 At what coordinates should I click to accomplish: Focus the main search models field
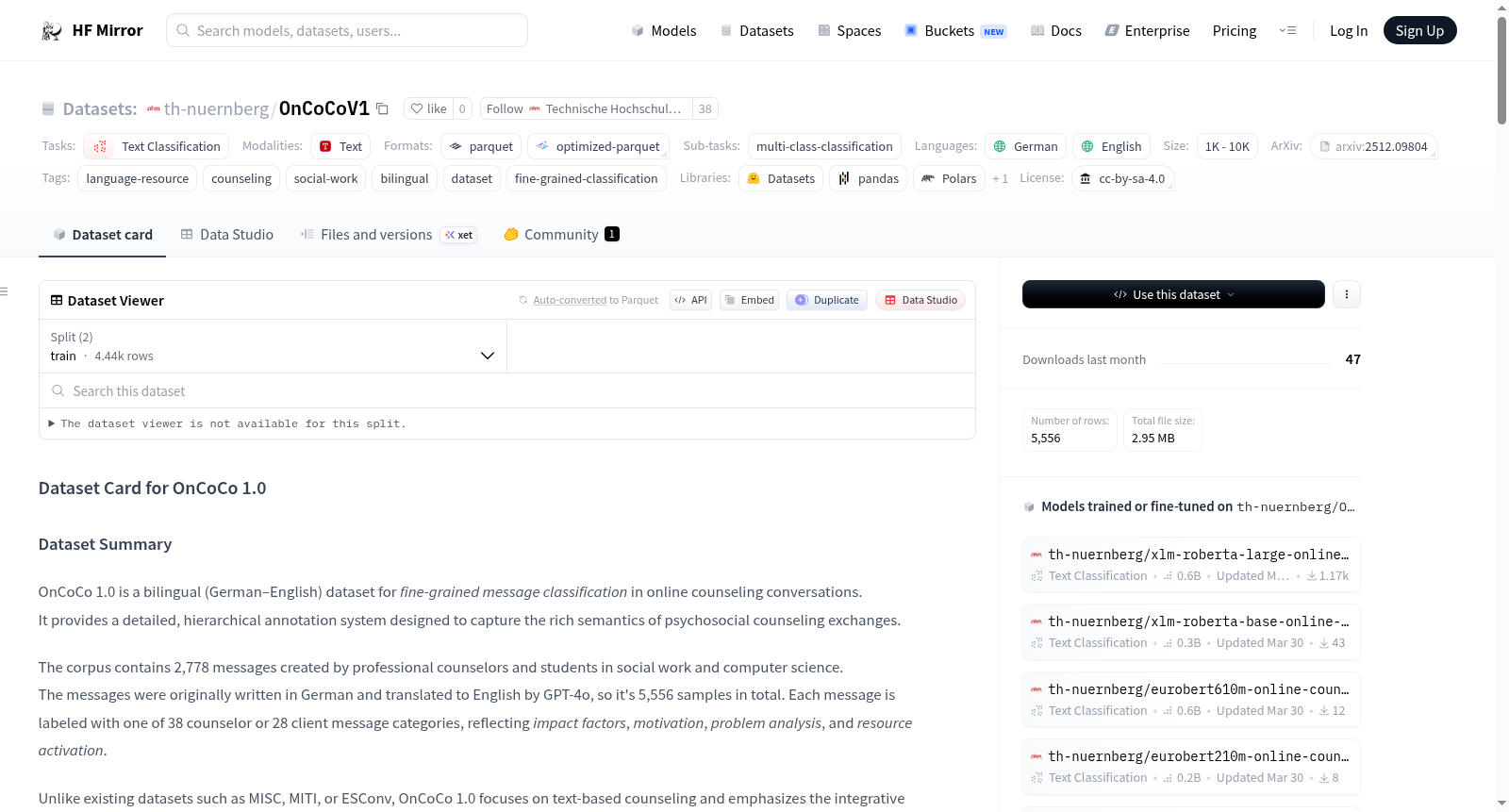(347, 30)
